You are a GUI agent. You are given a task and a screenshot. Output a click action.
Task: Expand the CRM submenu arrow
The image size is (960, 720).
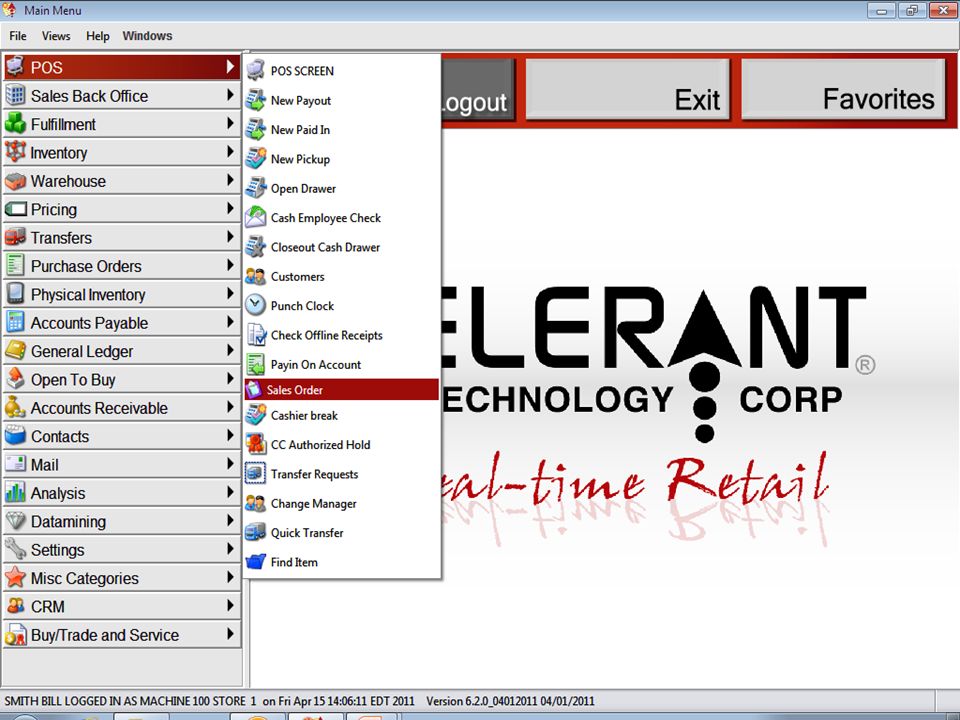coord(230,606)
